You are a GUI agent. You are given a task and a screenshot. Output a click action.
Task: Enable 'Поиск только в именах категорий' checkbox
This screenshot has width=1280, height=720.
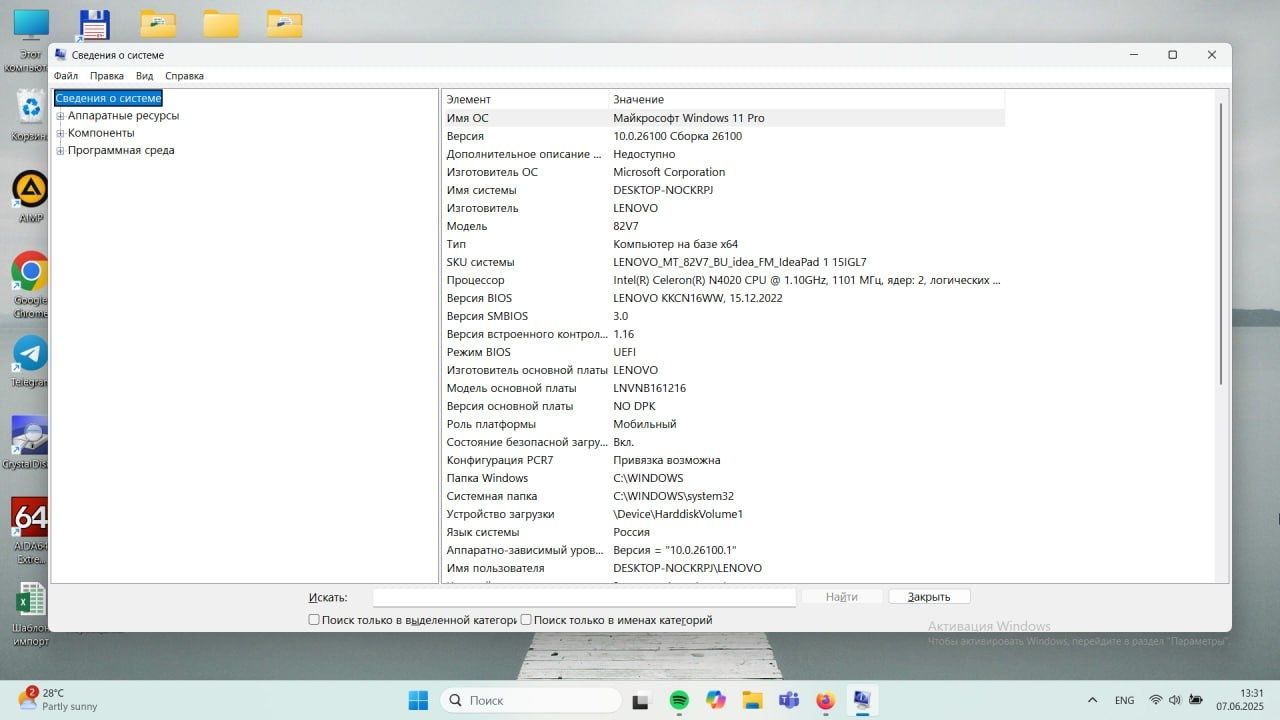coord(526,620)
